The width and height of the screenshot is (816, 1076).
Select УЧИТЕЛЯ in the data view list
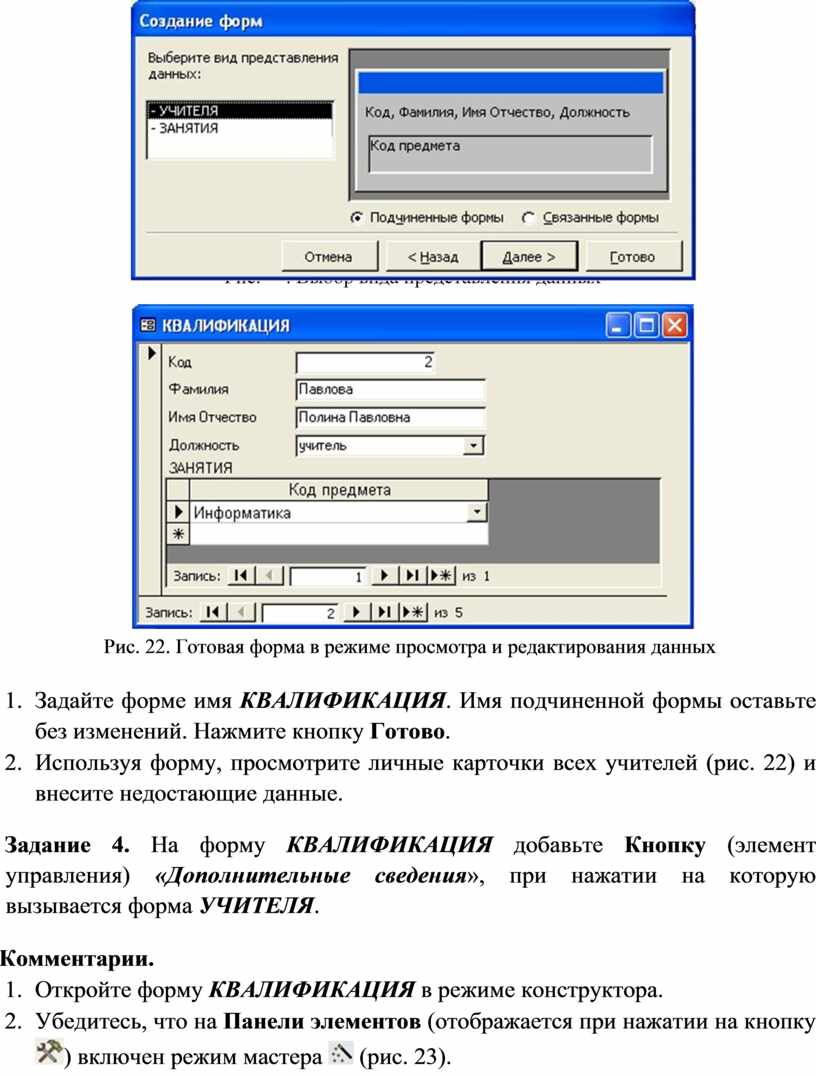click(240, 110)
